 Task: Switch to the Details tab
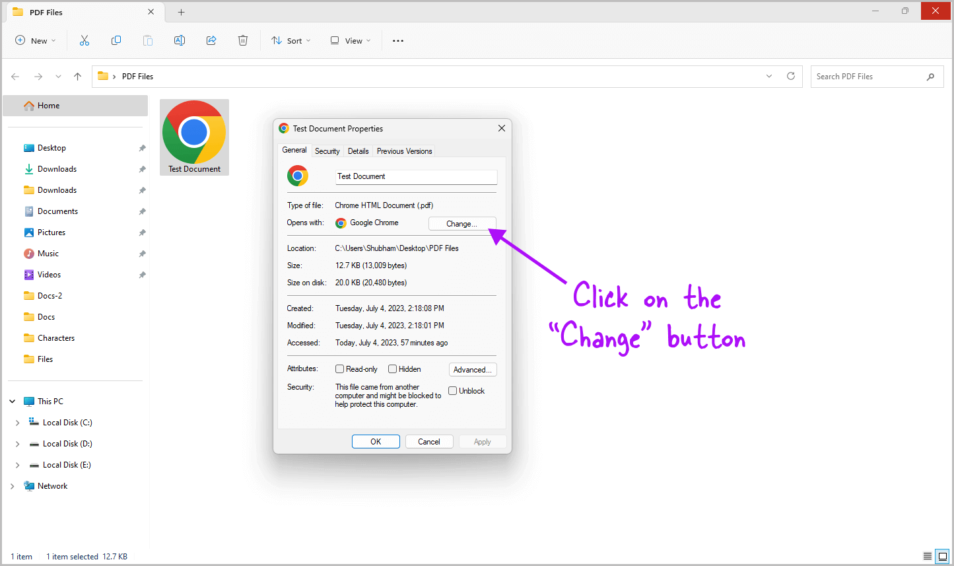click(x=358, y=151)
